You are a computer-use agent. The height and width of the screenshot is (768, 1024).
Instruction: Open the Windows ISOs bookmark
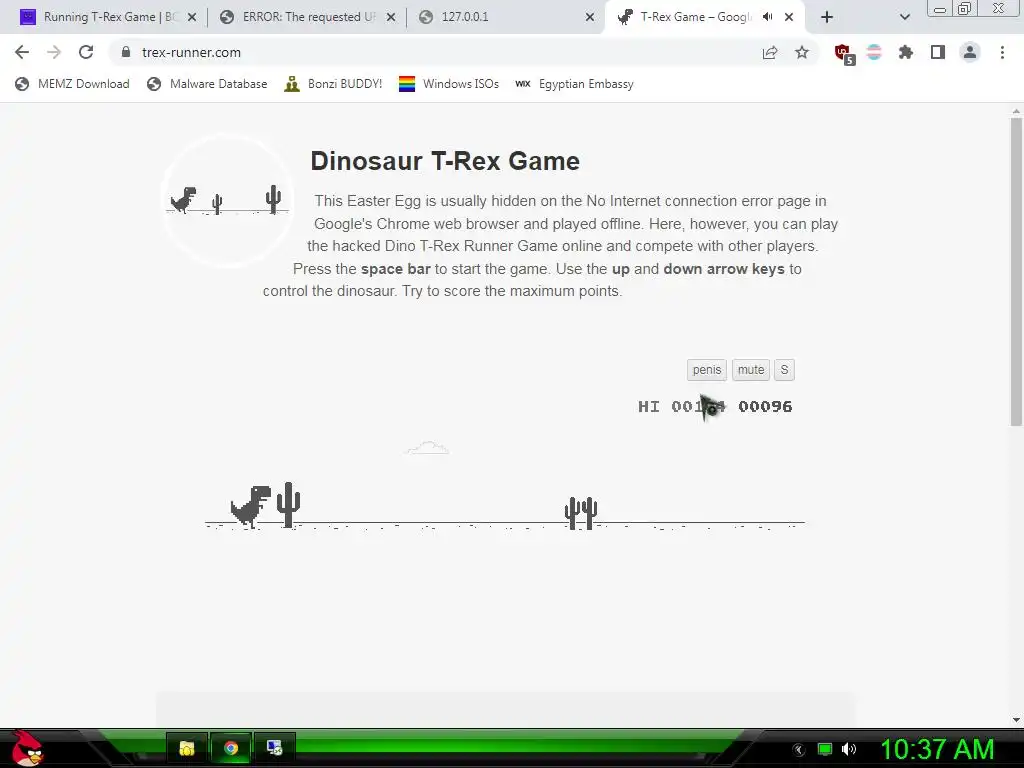(449, 84)
